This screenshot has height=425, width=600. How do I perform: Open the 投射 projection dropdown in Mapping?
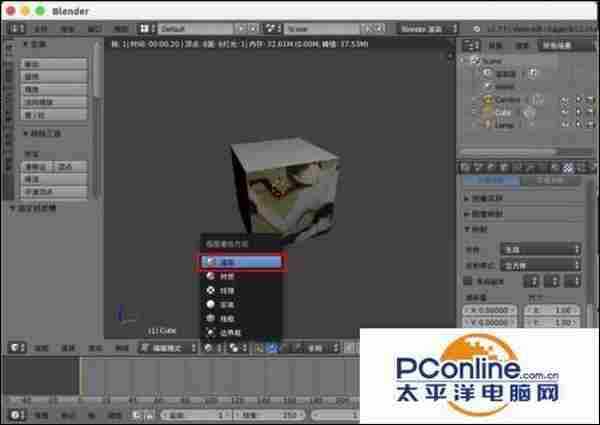[x=541, y=265]
